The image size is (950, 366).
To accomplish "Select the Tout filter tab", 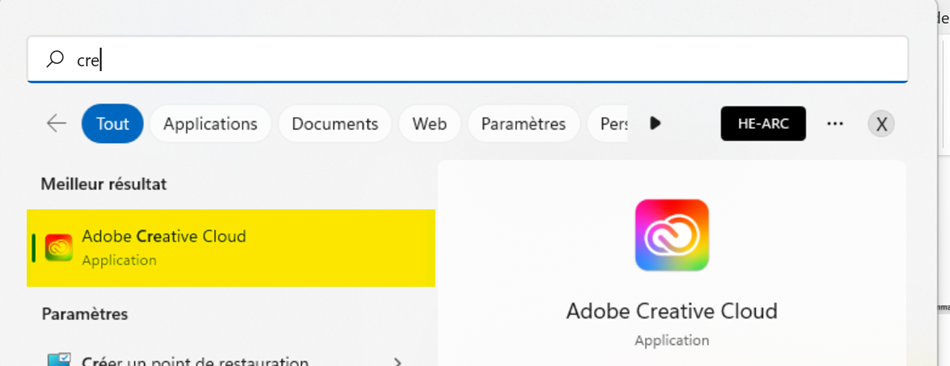I will (x=113, y=124).
